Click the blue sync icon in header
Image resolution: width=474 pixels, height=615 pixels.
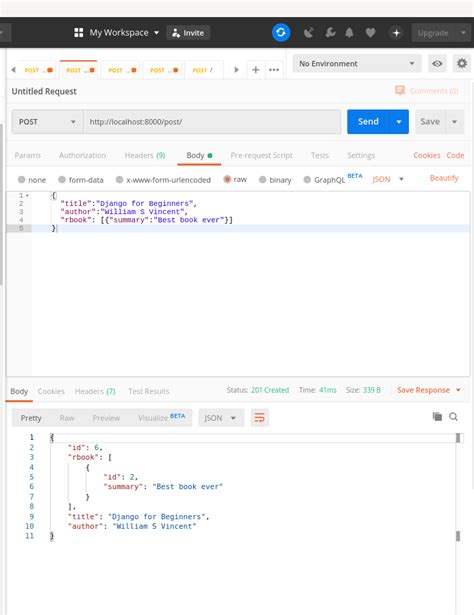[281, 33]
